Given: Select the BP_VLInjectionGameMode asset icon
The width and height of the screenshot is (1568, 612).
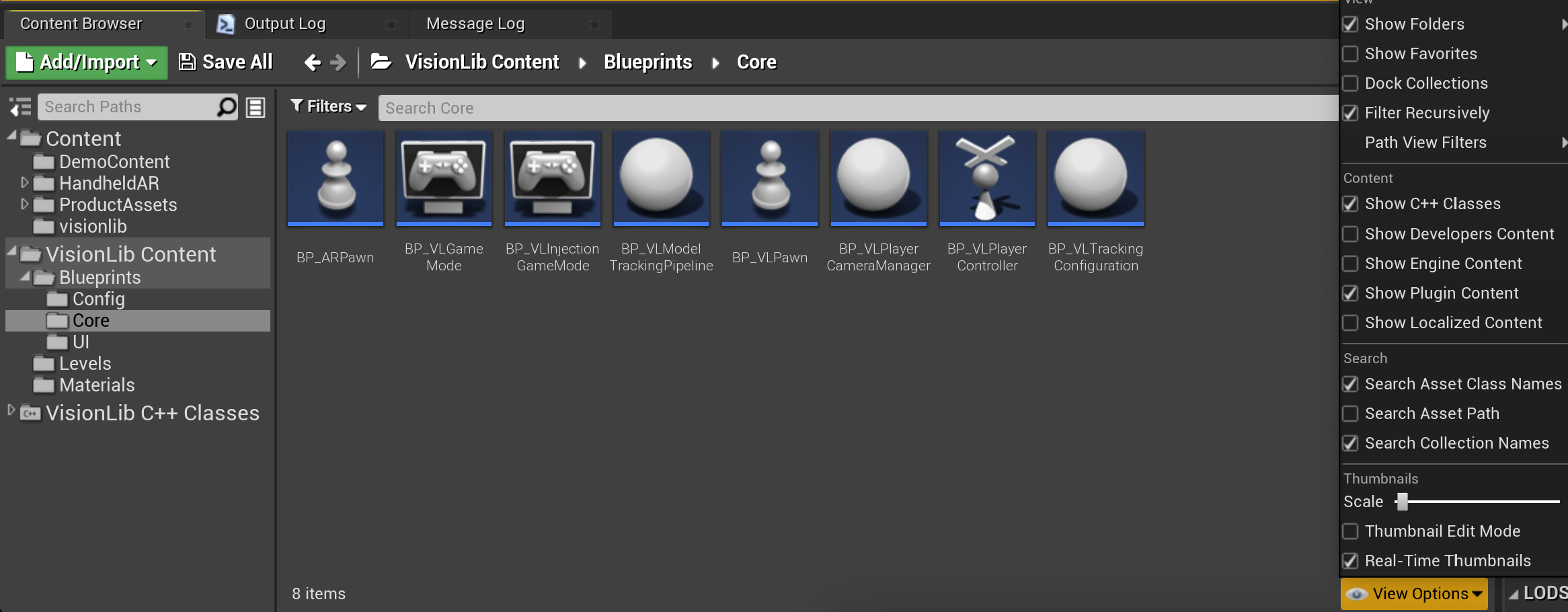Looking at the screenshot, I should (x=553, y=178).
